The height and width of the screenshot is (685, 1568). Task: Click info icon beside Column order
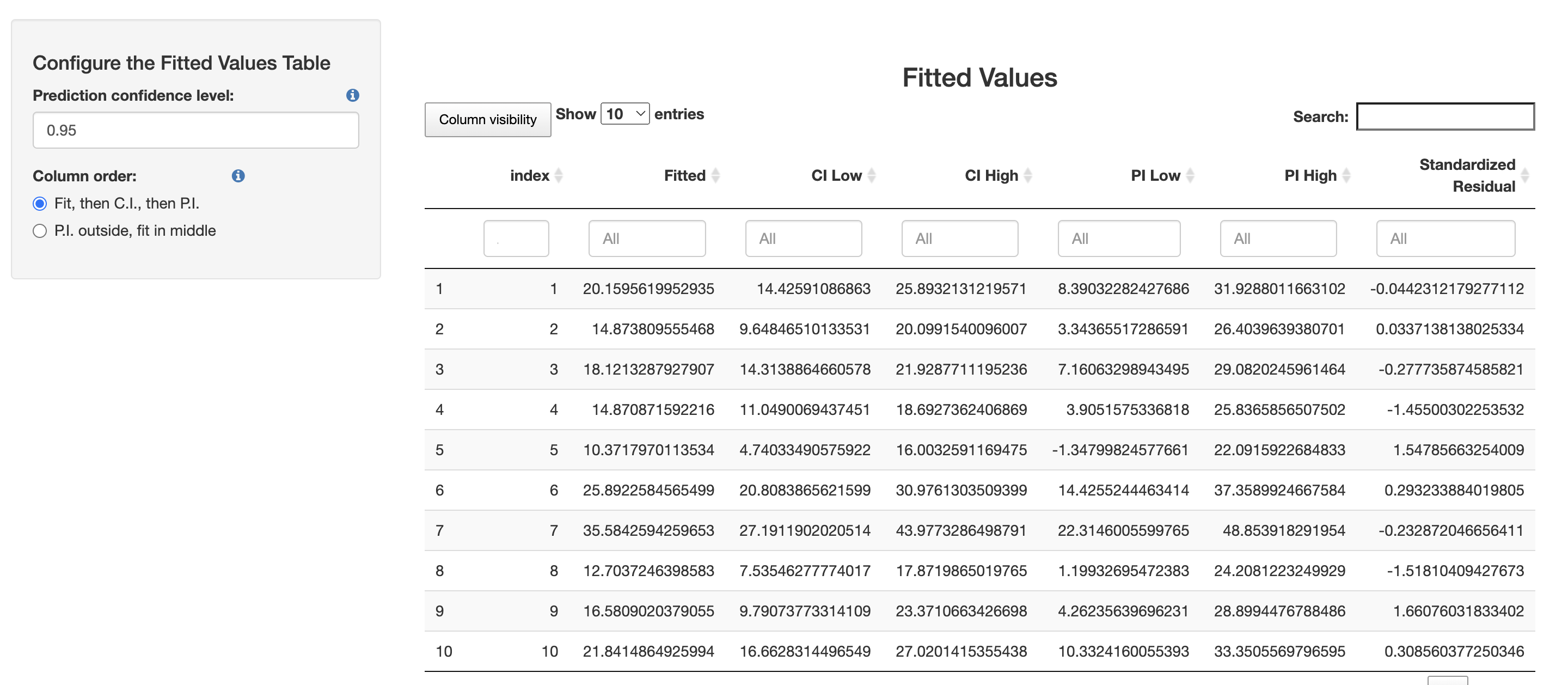point(238,176)
